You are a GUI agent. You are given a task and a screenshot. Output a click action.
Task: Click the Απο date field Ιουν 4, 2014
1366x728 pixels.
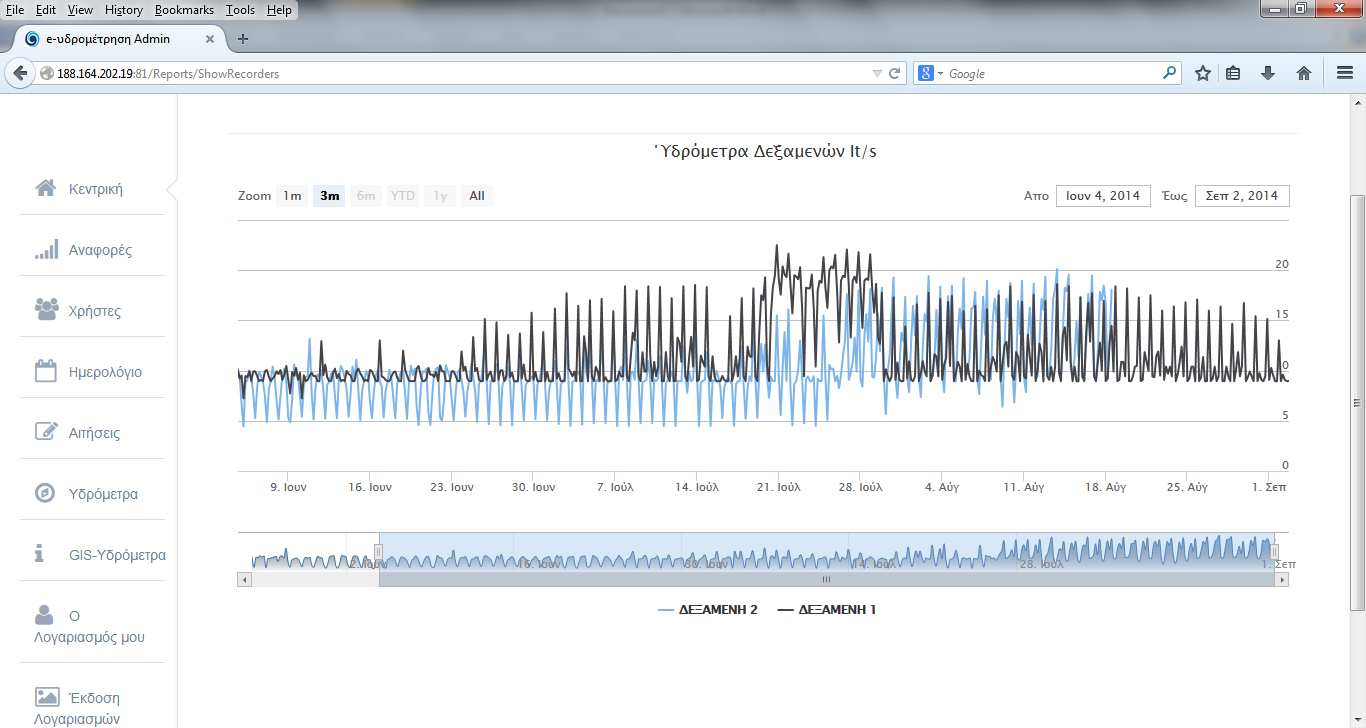coord(1103,196)
